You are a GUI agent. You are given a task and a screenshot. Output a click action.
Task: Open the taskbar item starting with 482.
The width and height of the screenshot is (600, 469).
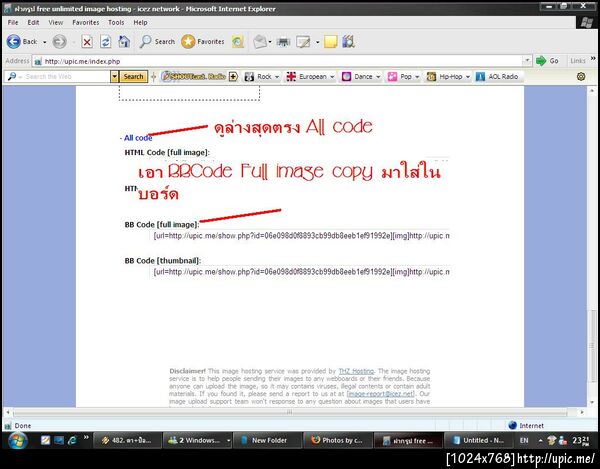coord(127,440)
